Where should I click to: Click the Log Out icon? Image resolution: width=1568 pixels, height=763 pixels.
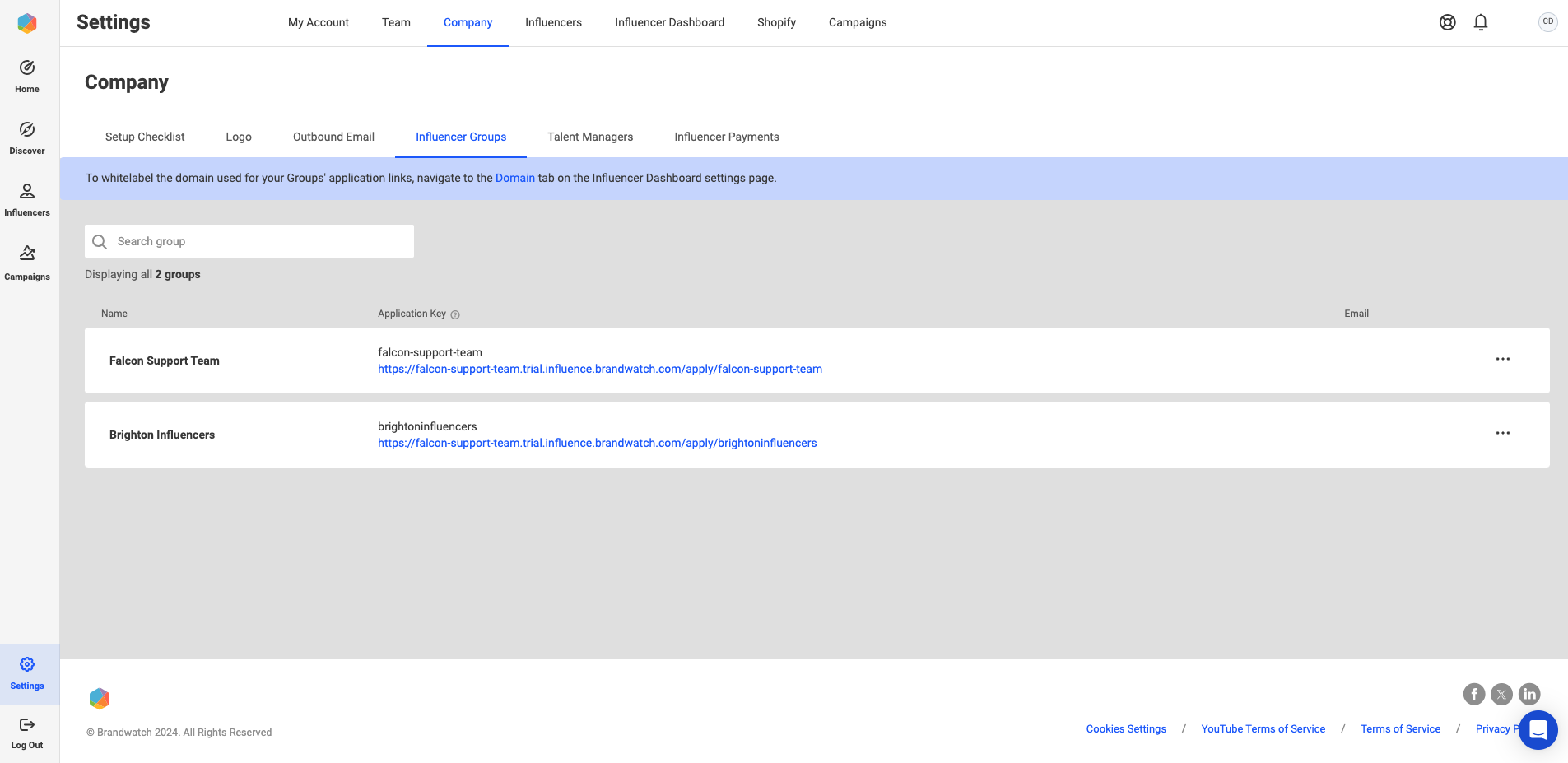tap(27, 724)
